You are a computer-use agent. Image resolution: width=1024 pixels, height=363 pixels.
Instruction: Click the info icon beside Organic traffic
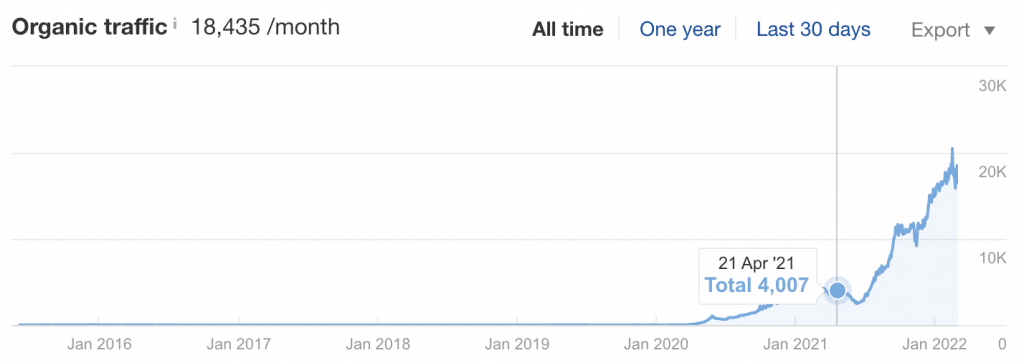pos(175,26)
